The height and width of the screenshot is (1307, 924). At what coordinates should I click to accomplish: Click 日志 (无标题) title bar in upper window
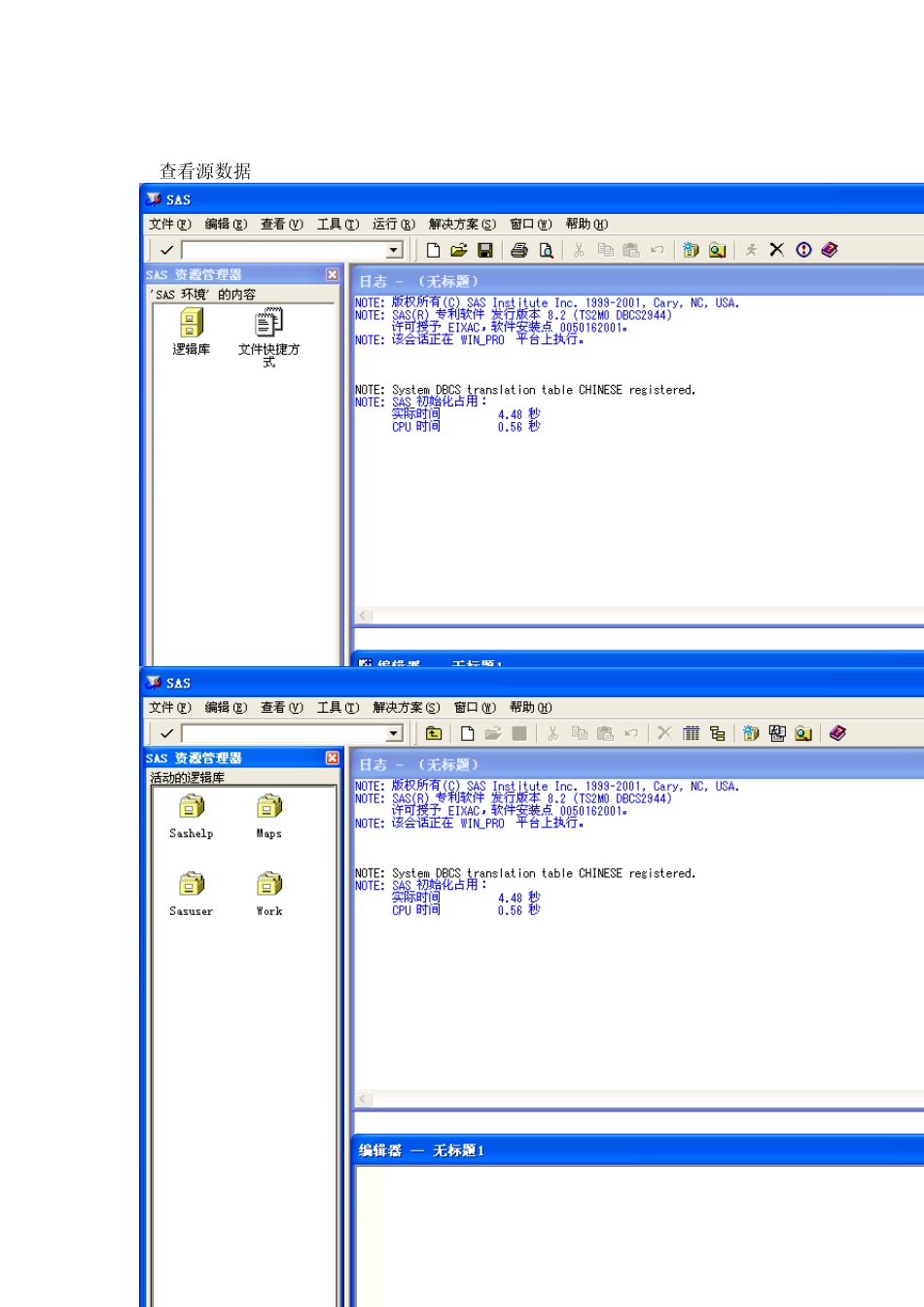tap(637, 281)
